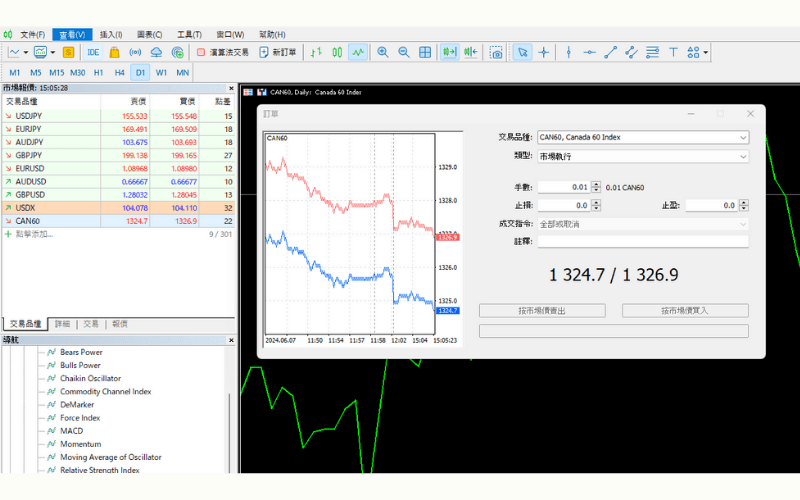Select the equidistant channel tool
The width and height of the screenshot is (800, 500).
pos(631,52)
